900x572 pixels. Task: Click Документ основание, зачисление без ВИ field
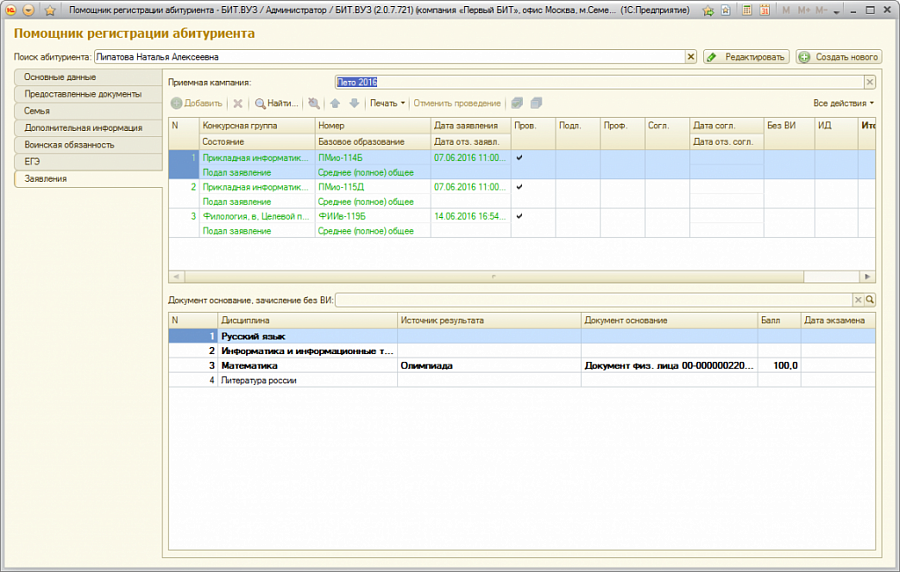(x=594, y=299)
